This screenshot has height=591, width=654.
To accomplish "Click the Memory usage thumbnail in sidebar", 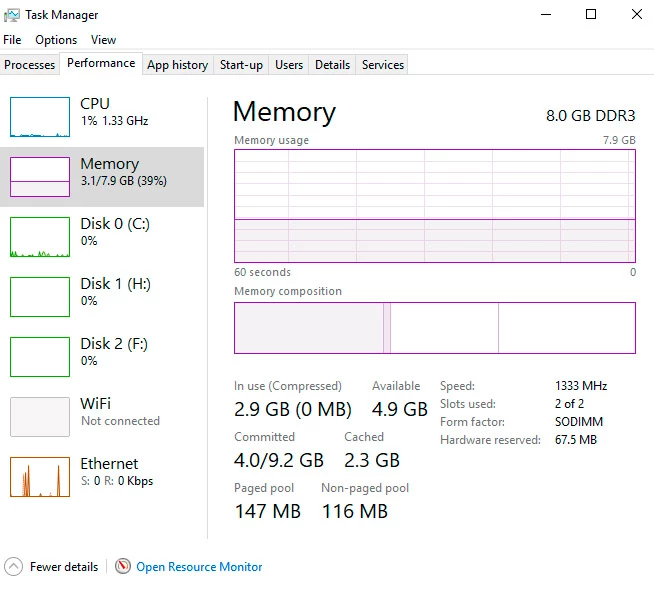I will (x=40, y=177).
